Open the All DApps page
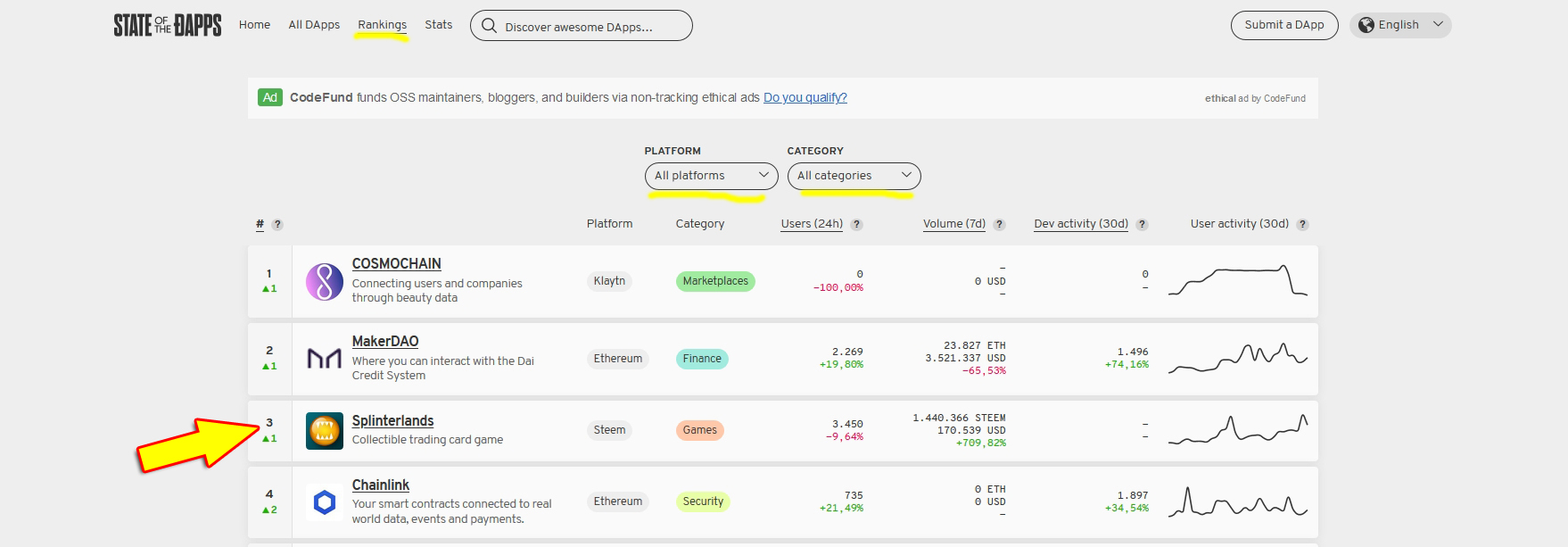 (x=314, y=25)
